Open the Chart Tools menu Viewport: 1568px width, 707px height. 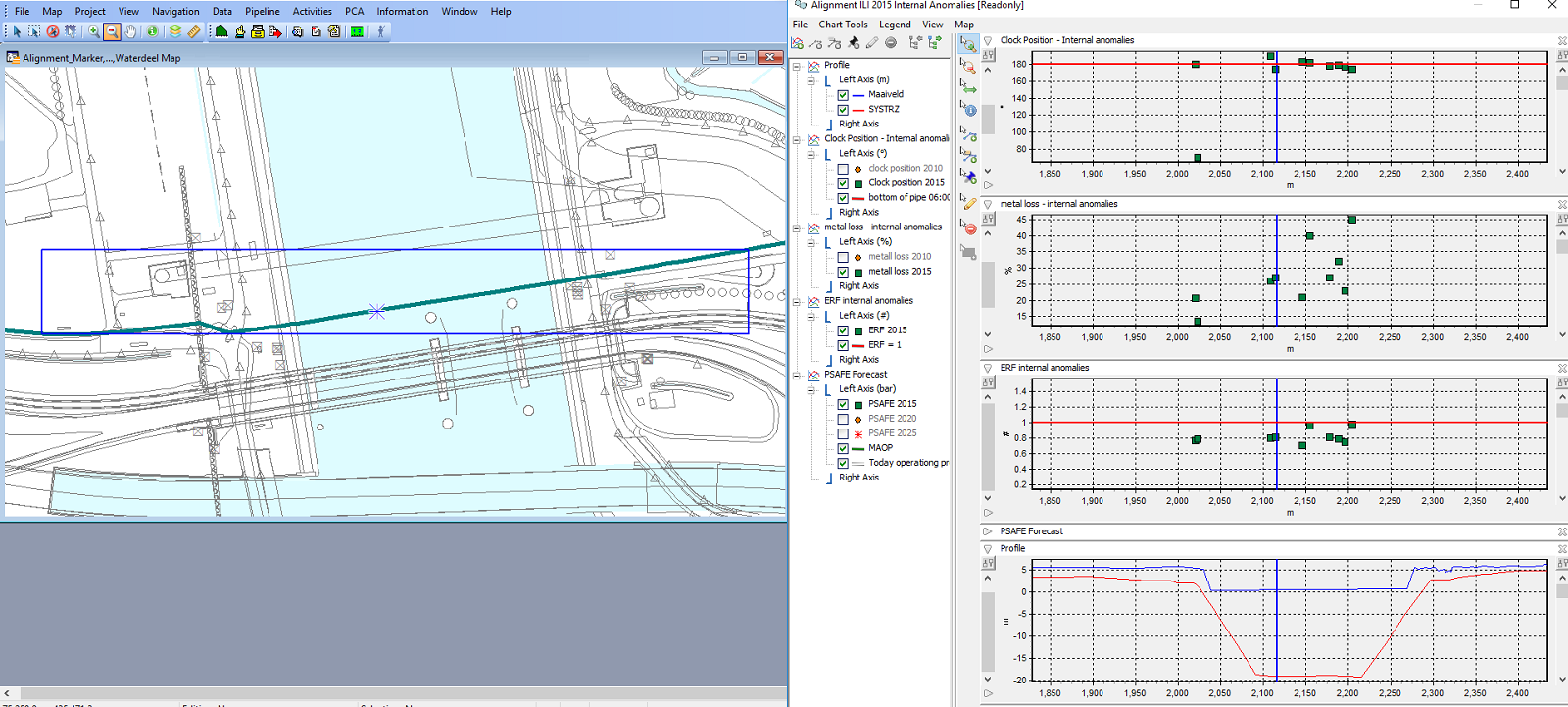coord(843,25)
